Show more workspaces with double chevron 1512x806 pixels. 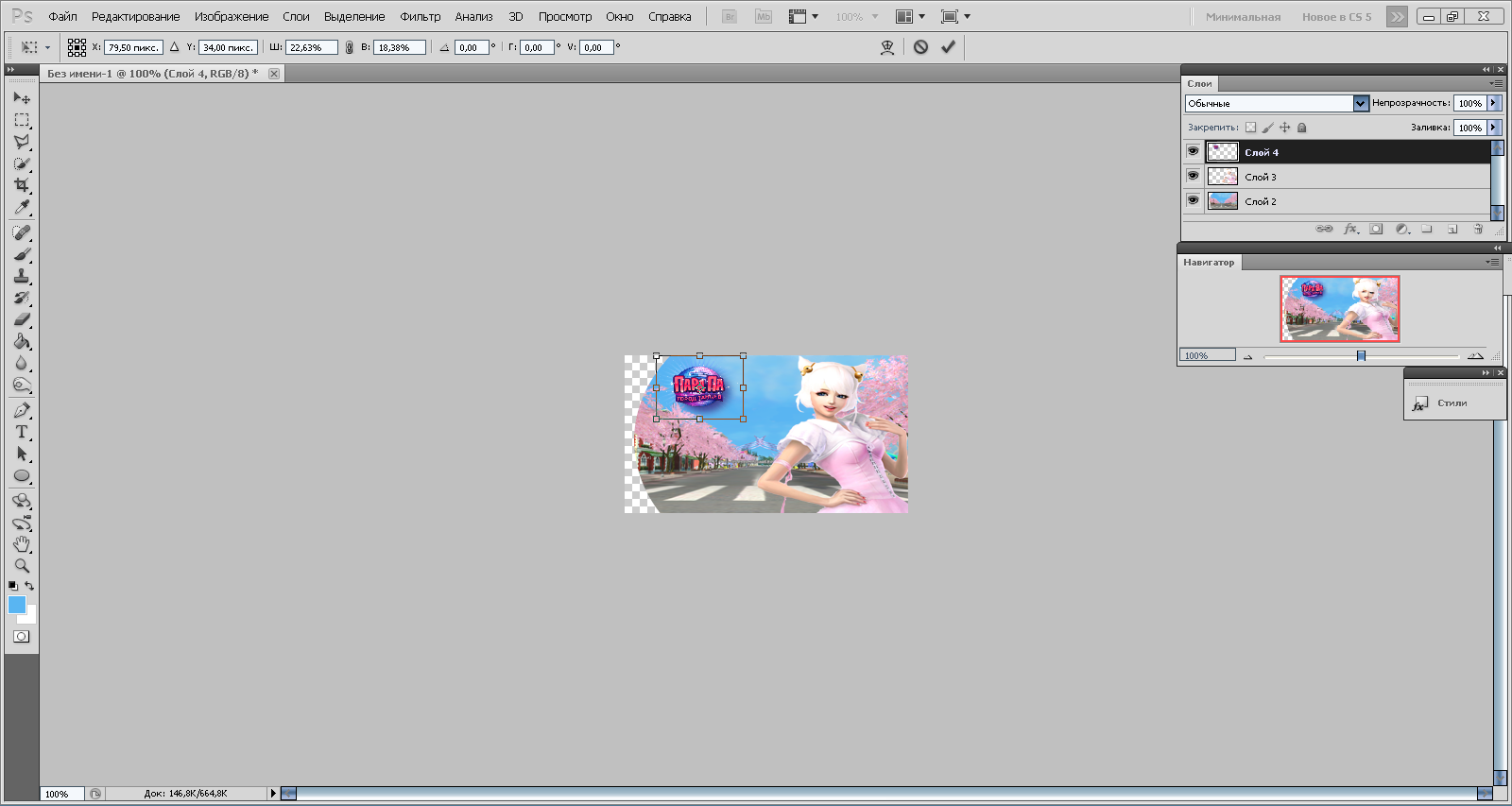(1397, 17)
